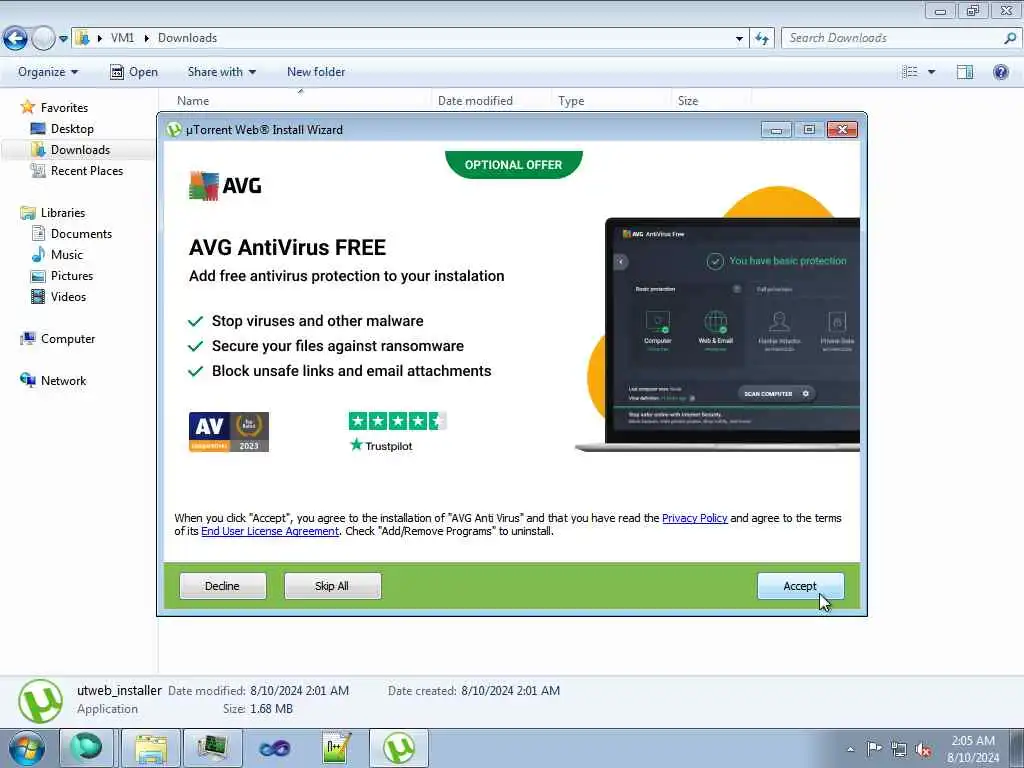Open the Videos library
The width and height of the screenshot is (1024, 768).
pos(59,296)
